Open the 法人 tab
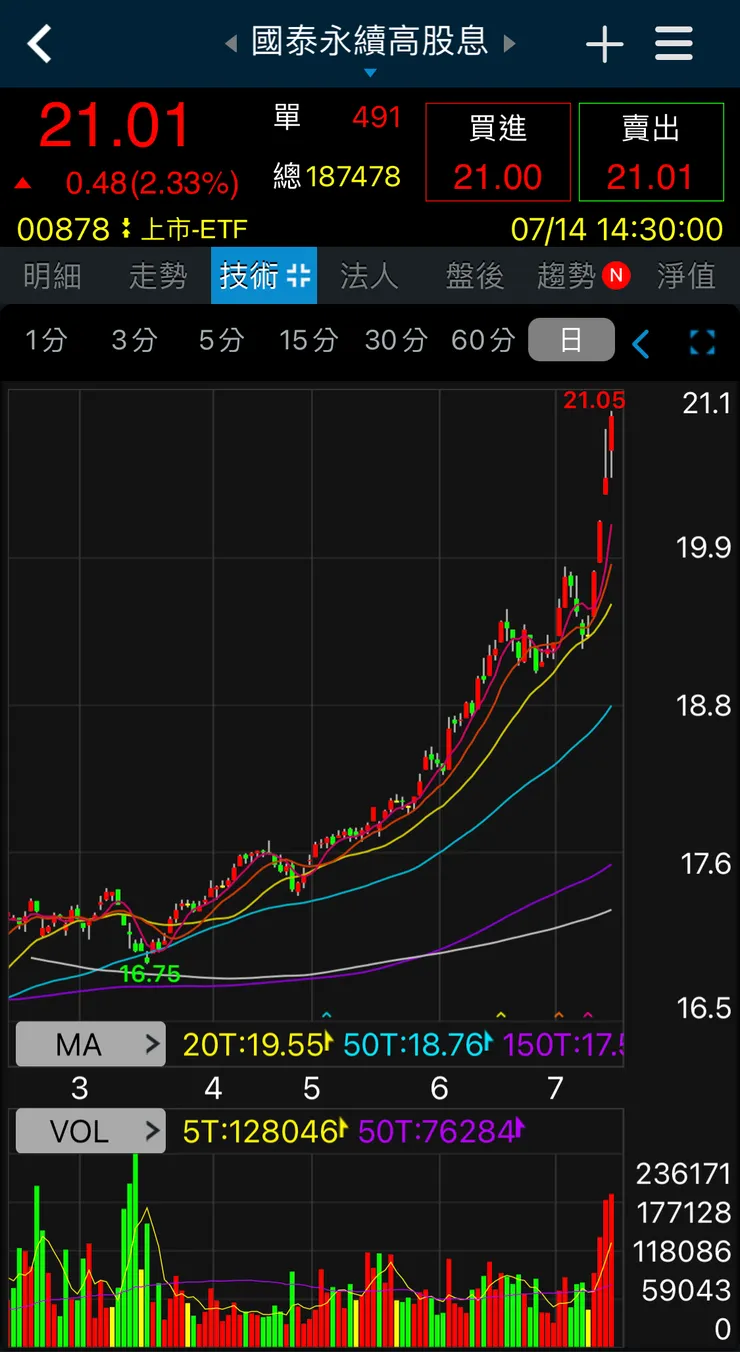The image size is (740, 1352). pyautogui.click(x=369, y=276)
